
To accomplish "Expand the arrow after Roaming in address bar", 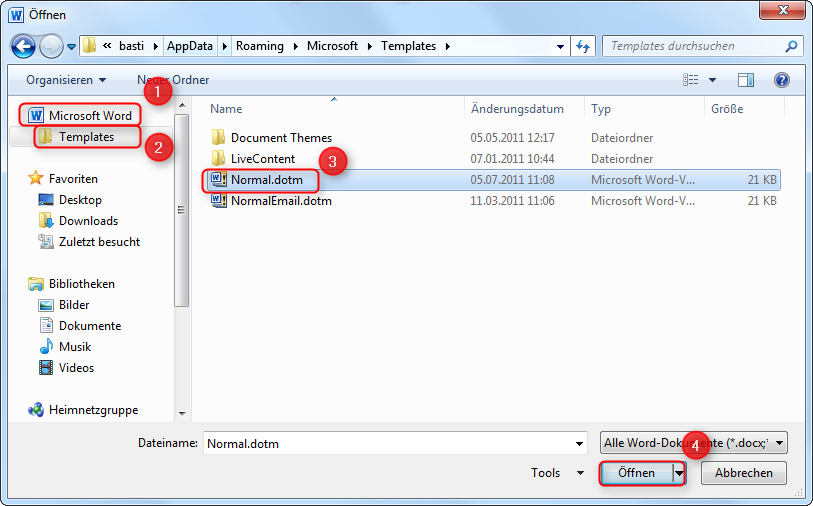I will [x=296, y=46].
